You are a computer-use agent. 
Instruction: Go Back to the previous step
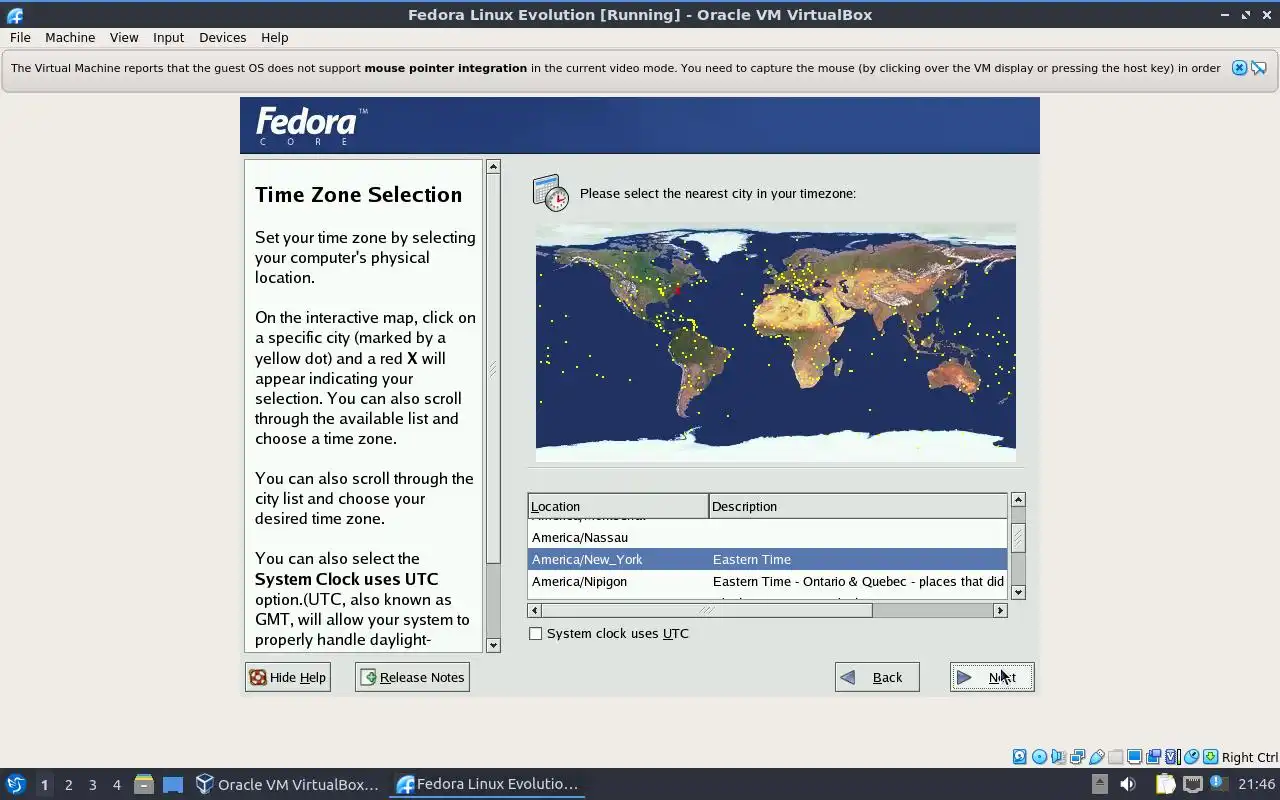click(877, 677)
